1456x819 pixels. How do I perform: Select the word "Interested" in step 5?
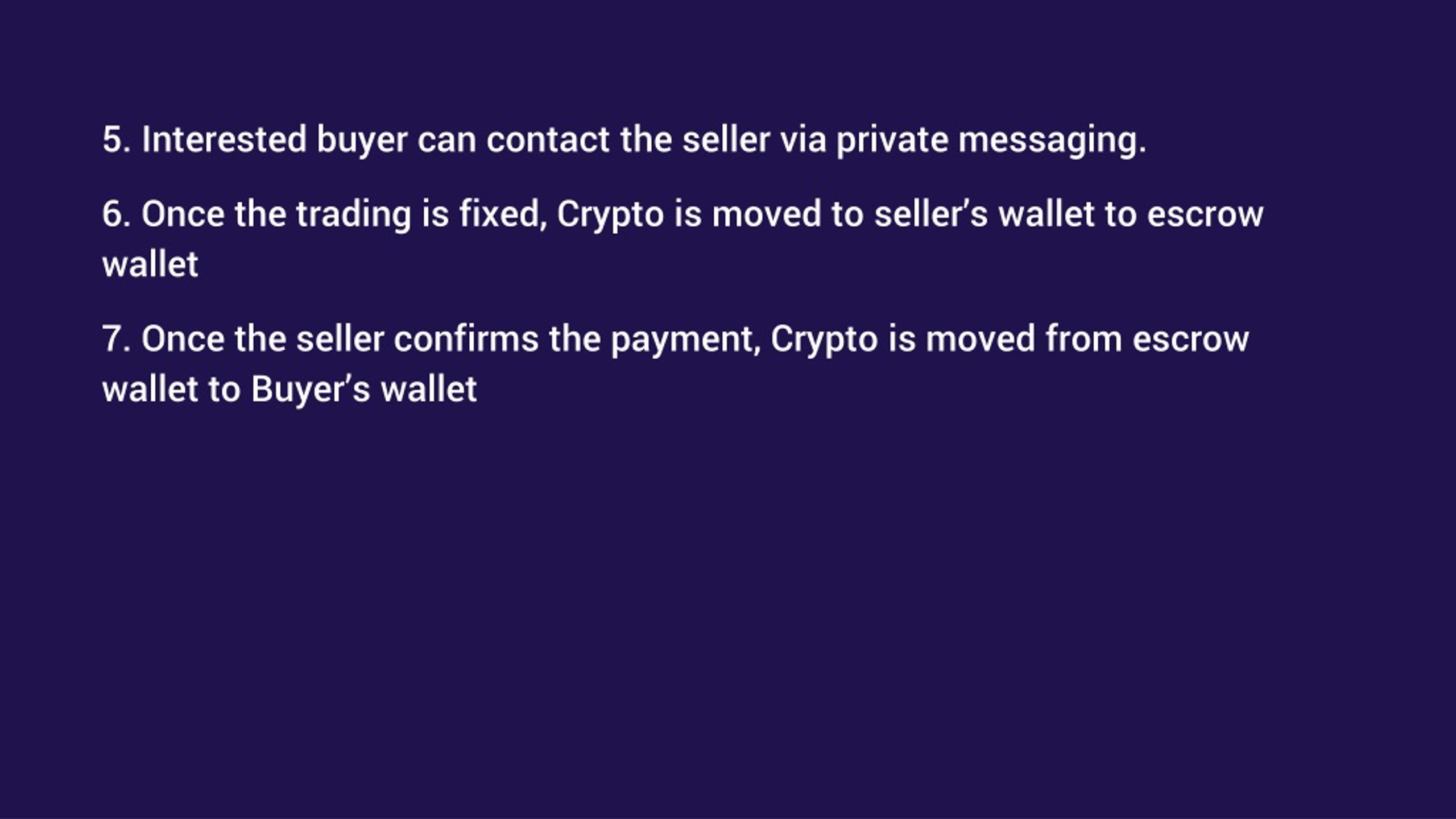[x=224, y=140]
